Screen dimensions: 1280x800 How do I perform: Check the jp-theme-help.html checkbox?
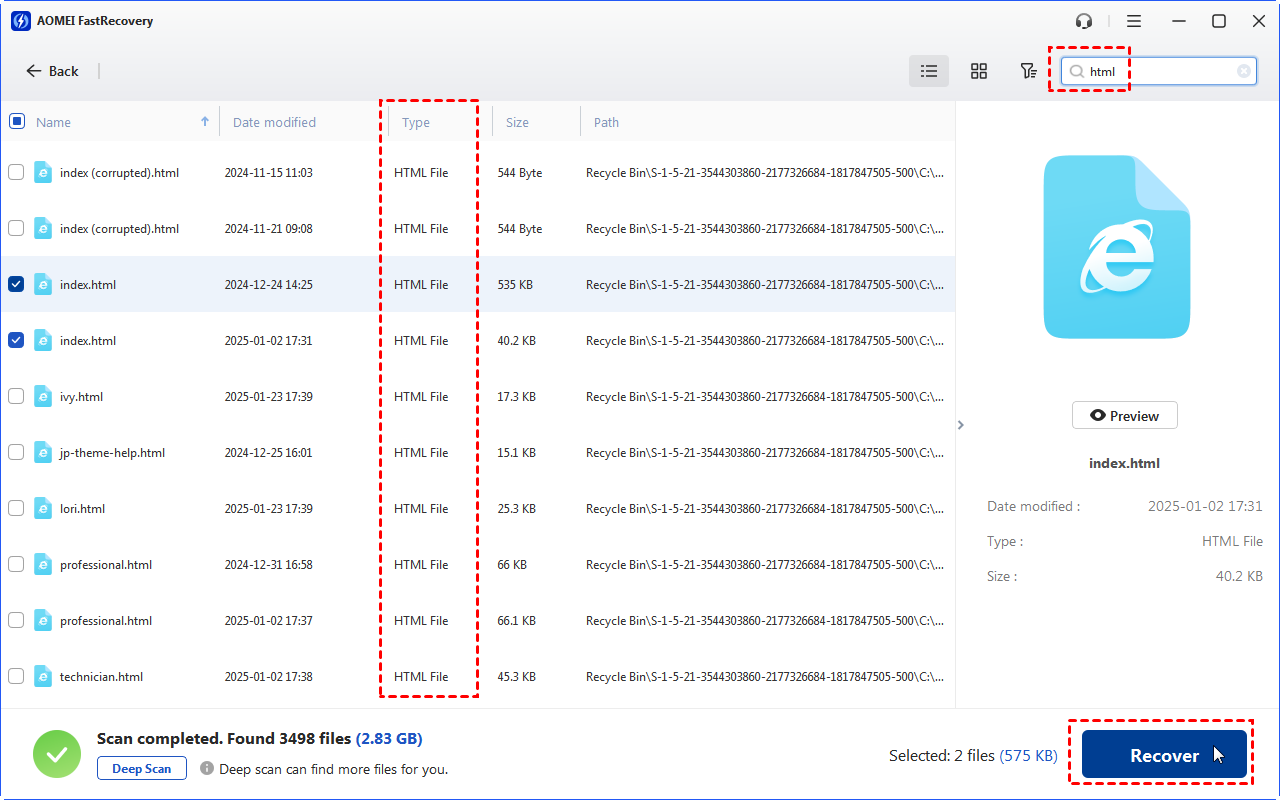click(x=16, y=452)
